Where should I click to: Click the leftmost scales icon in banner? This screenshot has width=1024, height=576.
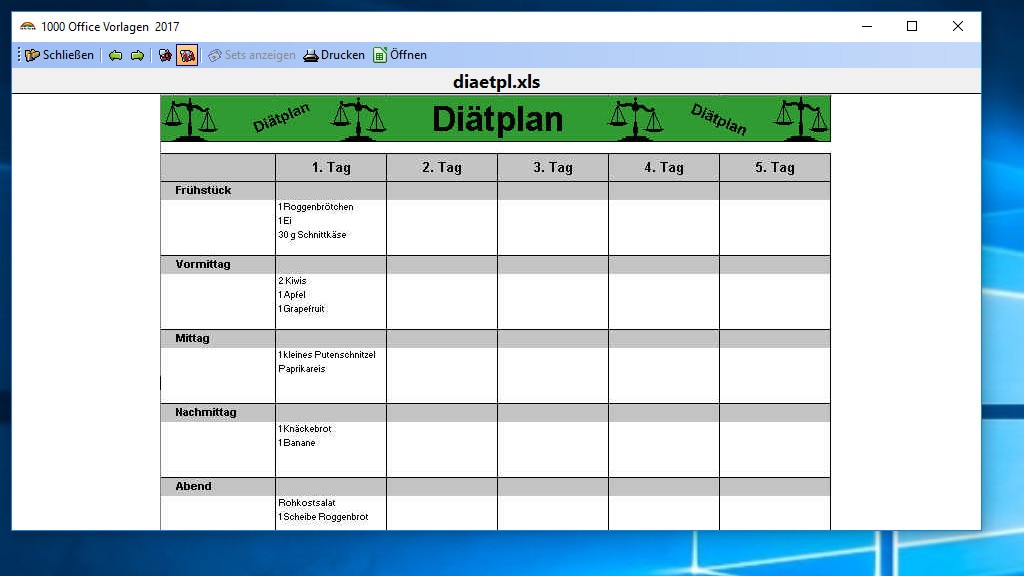[190, 118]
